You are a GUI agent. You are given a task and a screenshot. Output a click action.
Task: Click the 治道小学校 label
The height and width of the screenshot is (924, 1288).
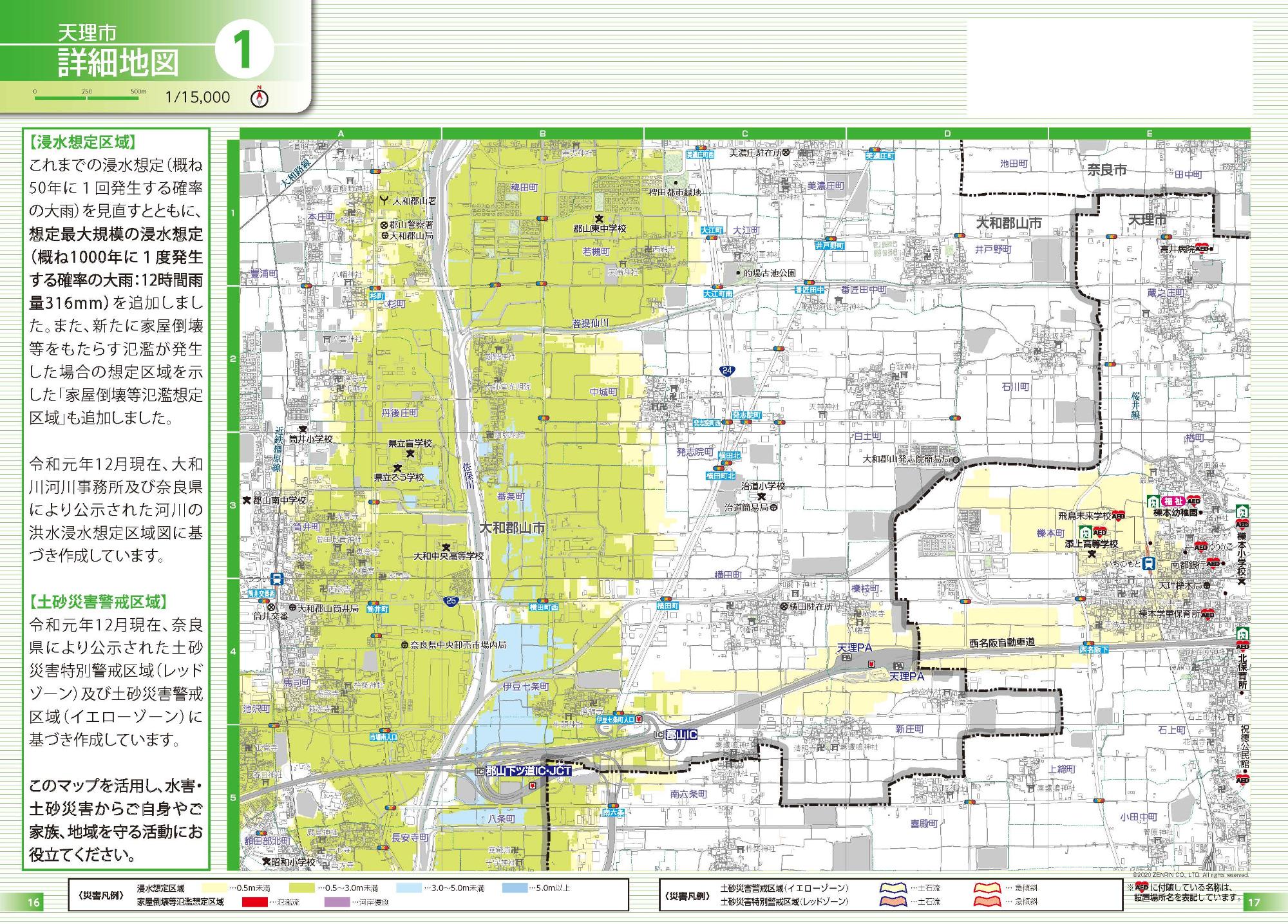point(763,486)
